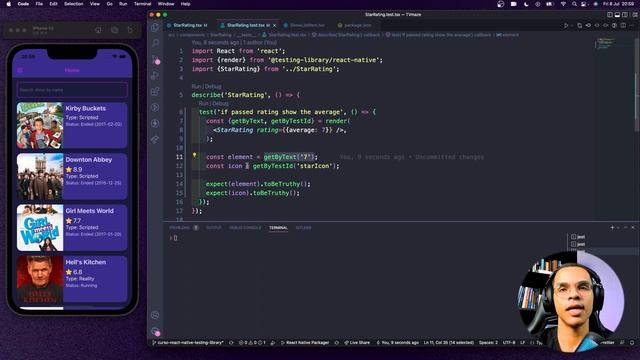Open the Code menu in macOS menu bar
The image size is (640, 360).
pos(23,4)
